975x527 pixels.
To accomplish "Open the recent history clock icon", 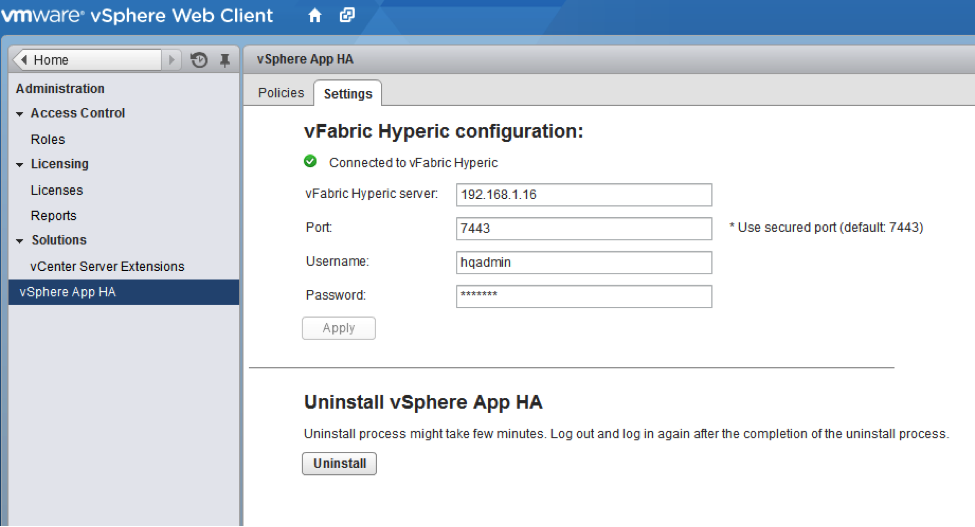I will pyautogui.click(x=199, y=60).
